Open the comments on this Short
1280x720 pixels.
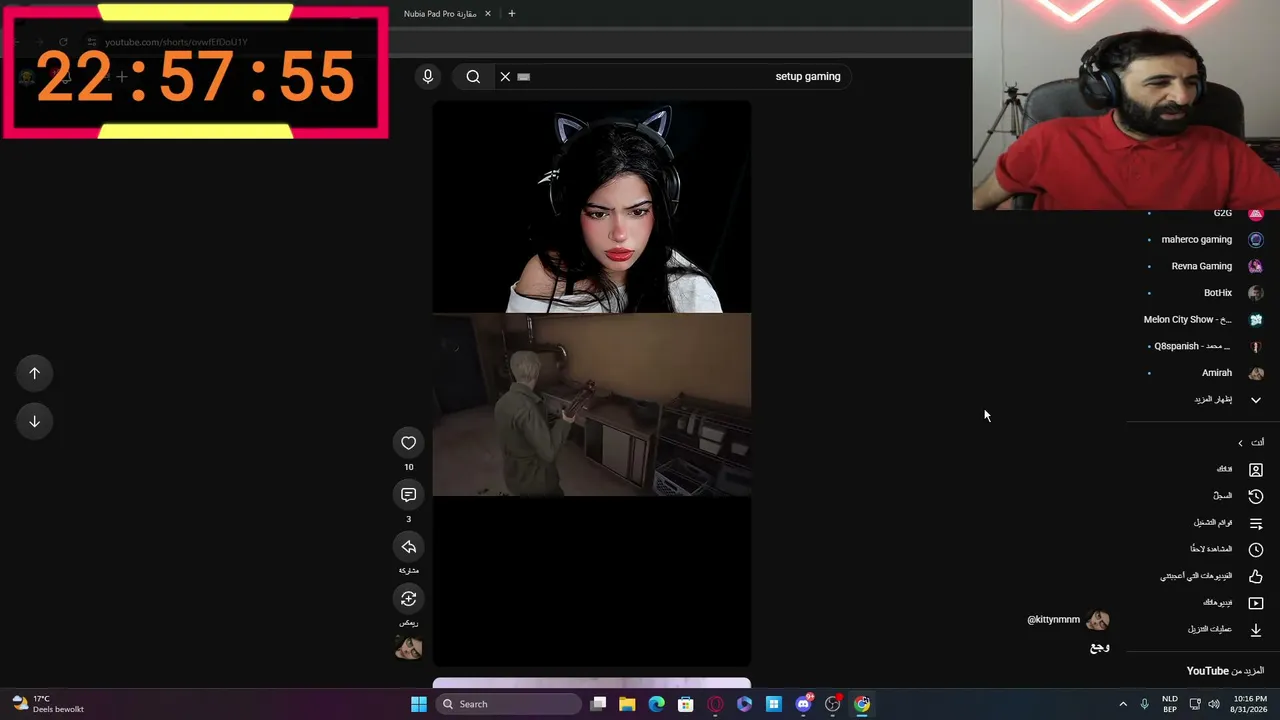click(408, 495)
